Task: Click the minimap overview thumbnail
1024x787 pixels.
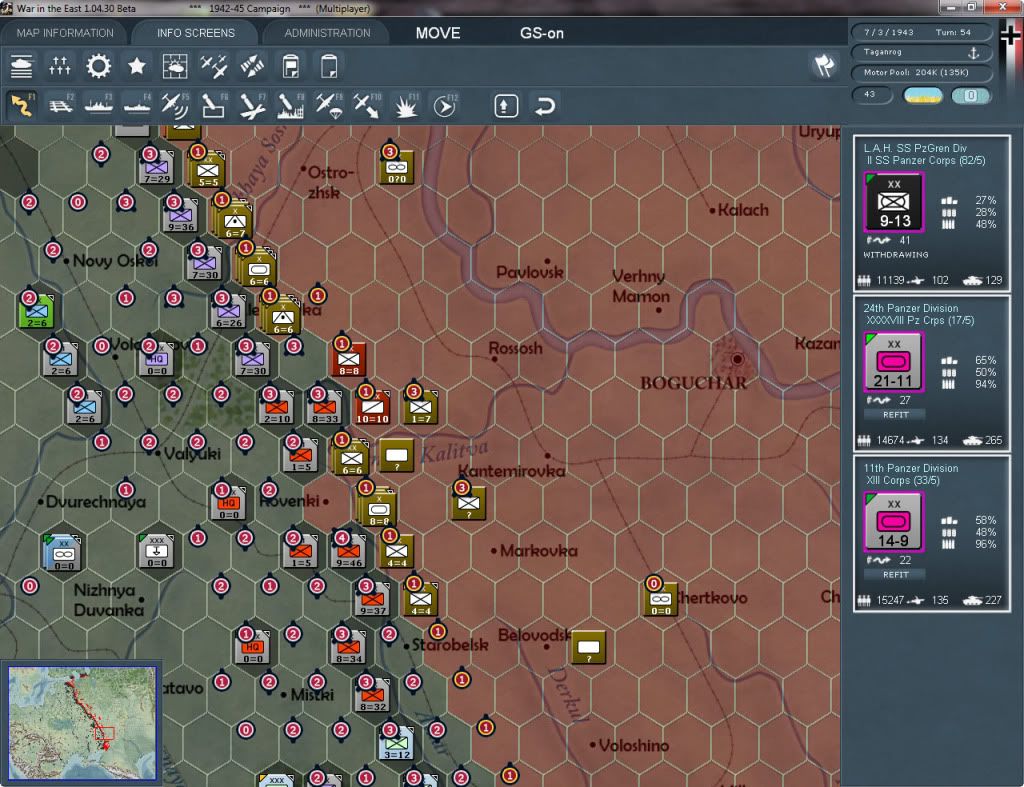Action: 82,722
